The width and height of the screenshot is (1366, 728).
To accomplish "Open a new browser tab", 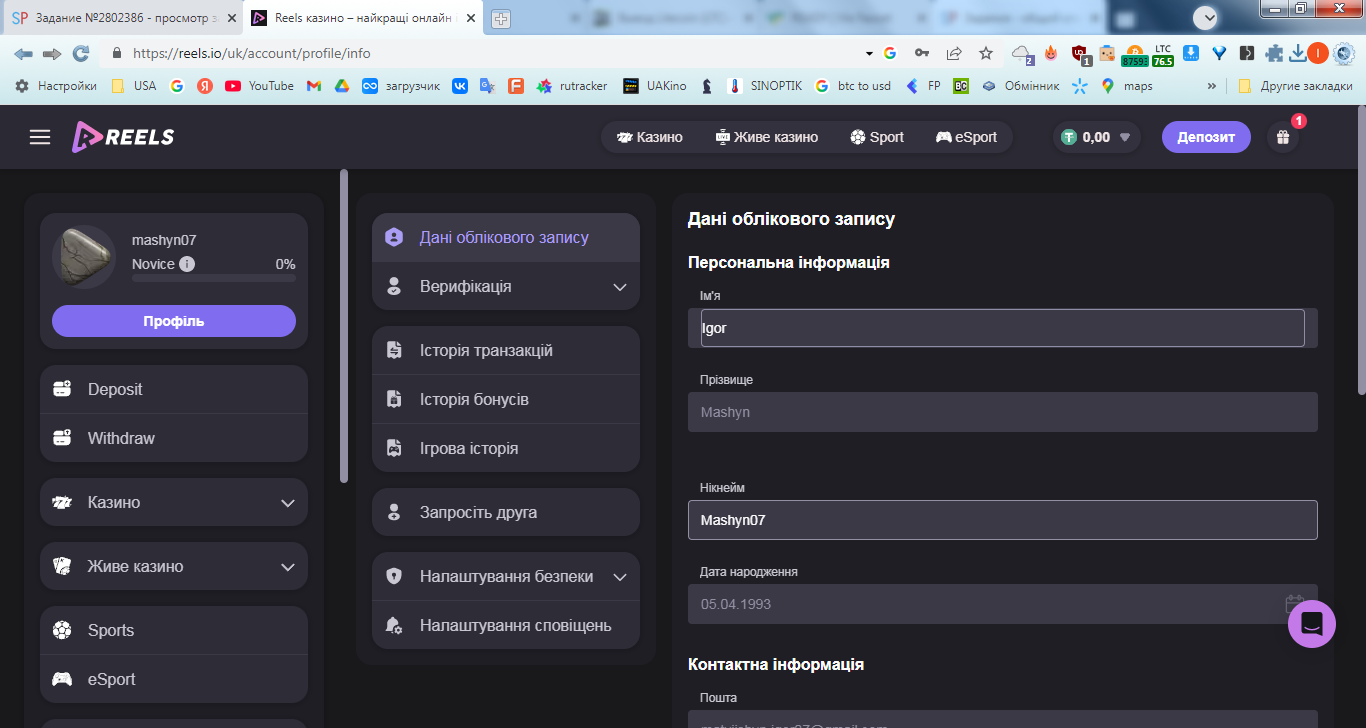I will 501,19.
